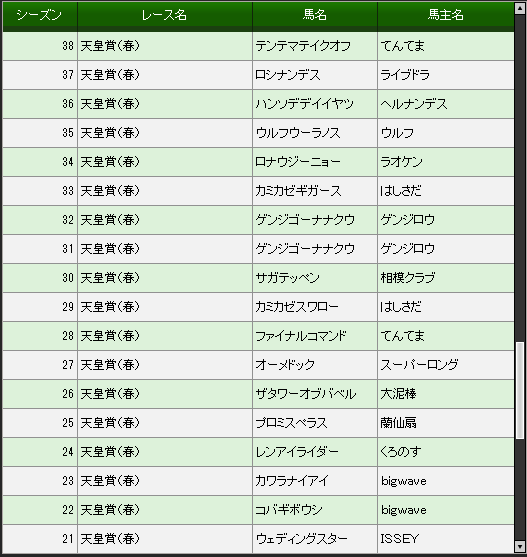Select horse ファイナルコマンド
527x557 pixels.
coord(300,336)
